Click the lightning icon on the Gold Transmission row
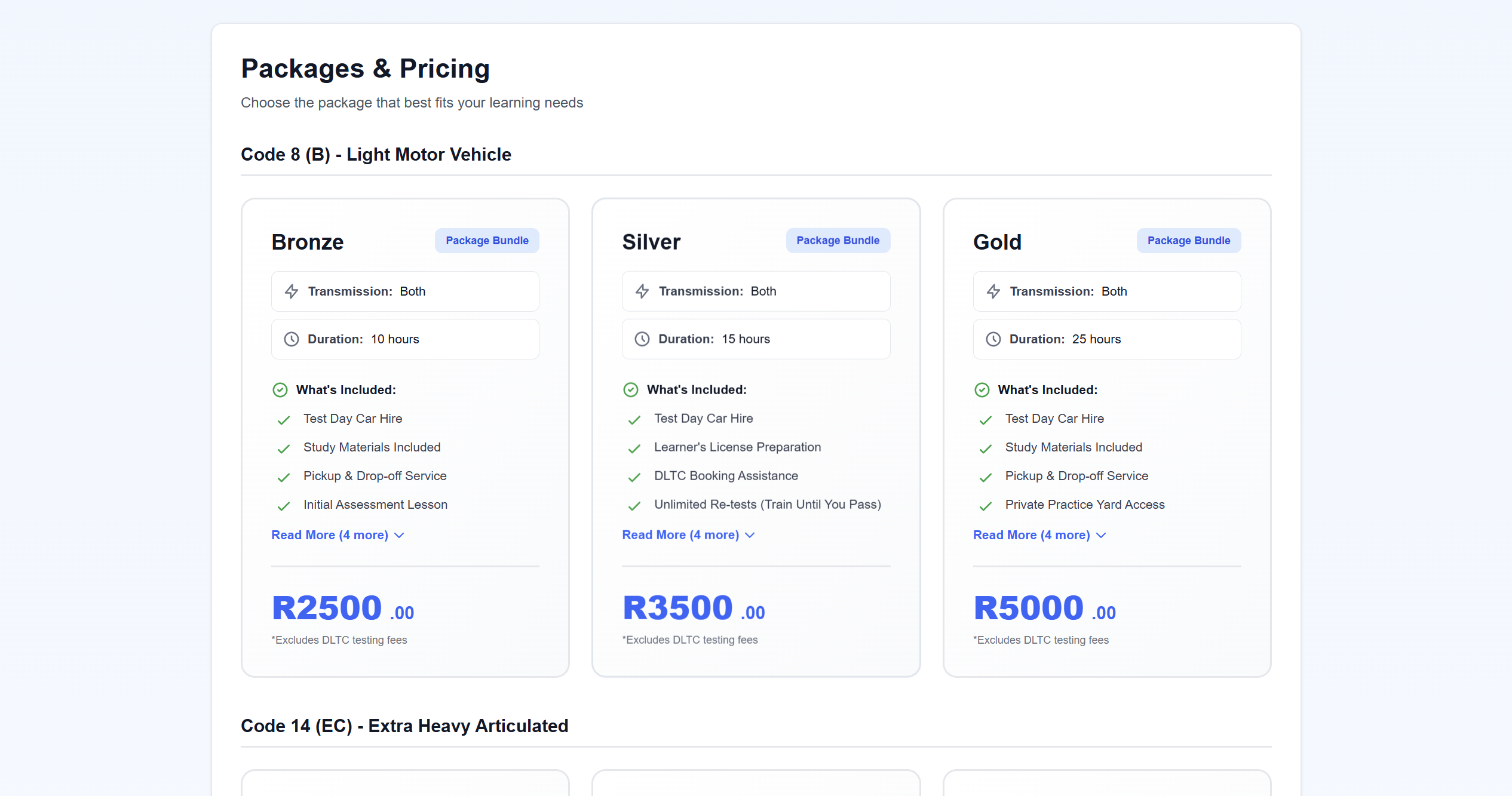This screenshot has width=1512, height=796. pyautogui.click(x=993, y=291)
